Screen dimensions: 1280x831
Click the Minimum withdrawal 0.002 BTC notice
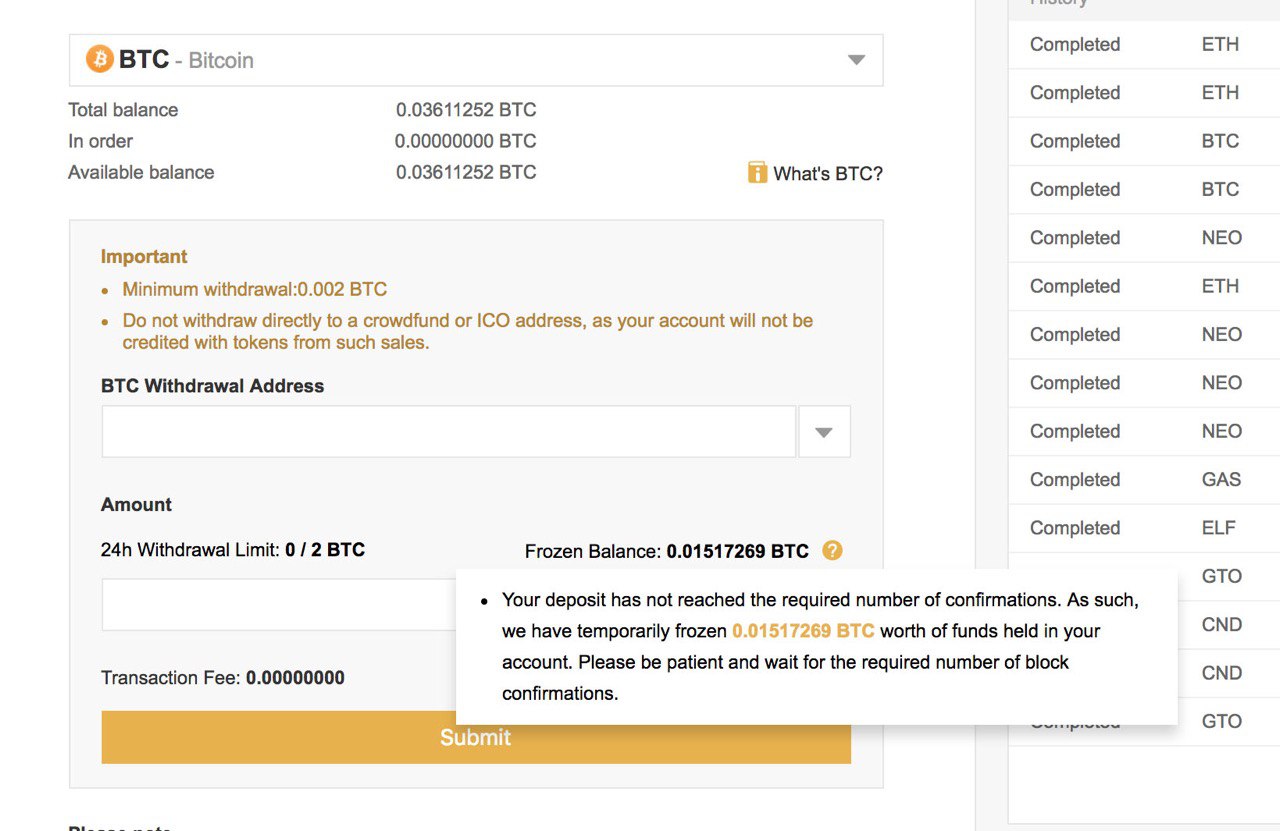tap(255, 290)
